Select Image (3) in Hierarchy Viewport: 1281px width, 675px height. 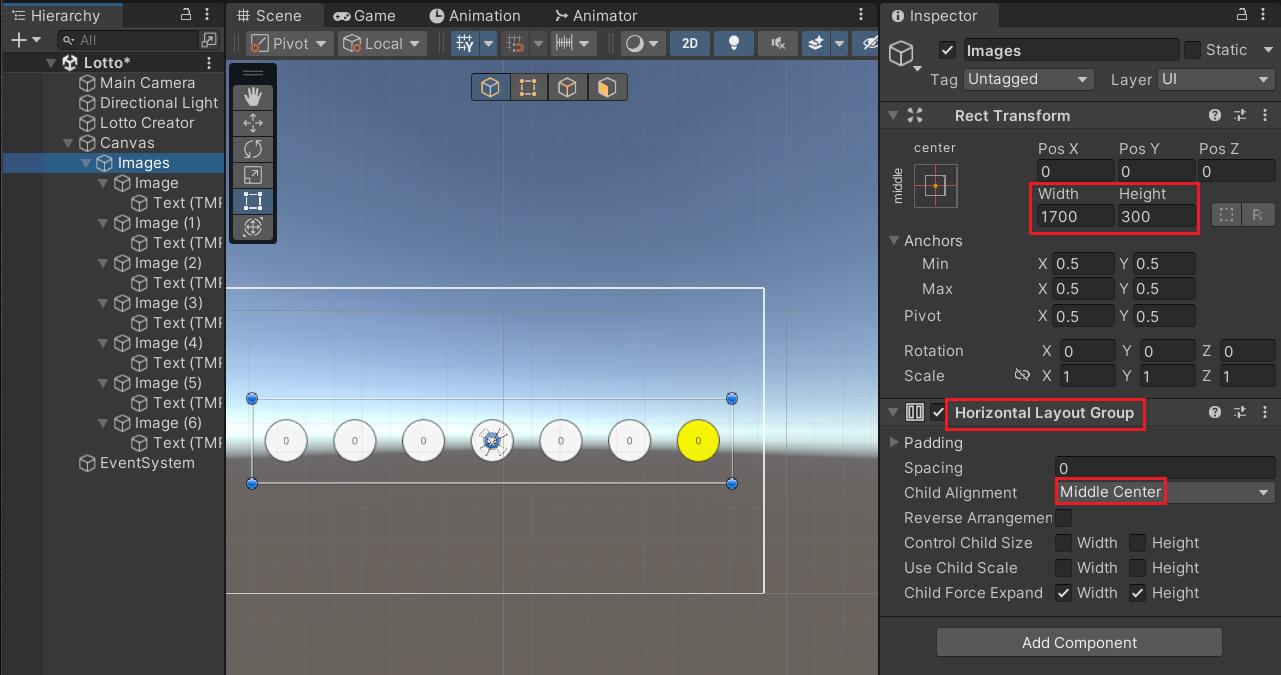pos(168,303)
